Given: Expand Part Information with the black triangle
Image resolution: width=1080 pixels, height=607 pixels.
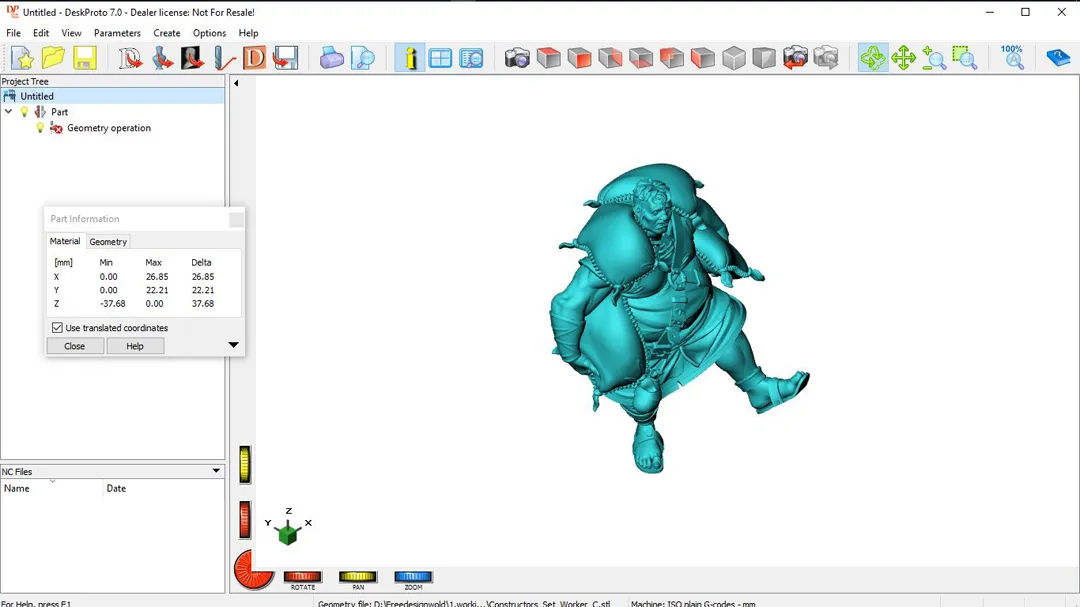Looking at the screenshot, I should point(233,344).
